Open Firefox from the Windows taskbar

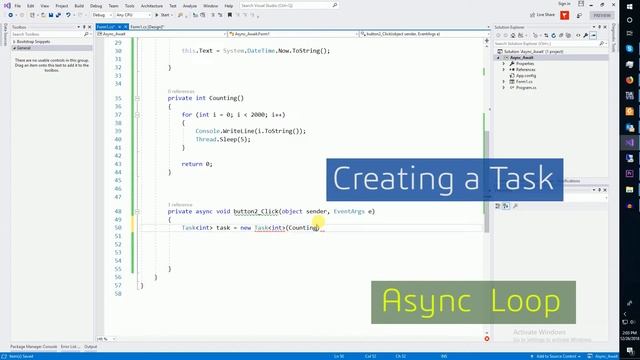629,80
